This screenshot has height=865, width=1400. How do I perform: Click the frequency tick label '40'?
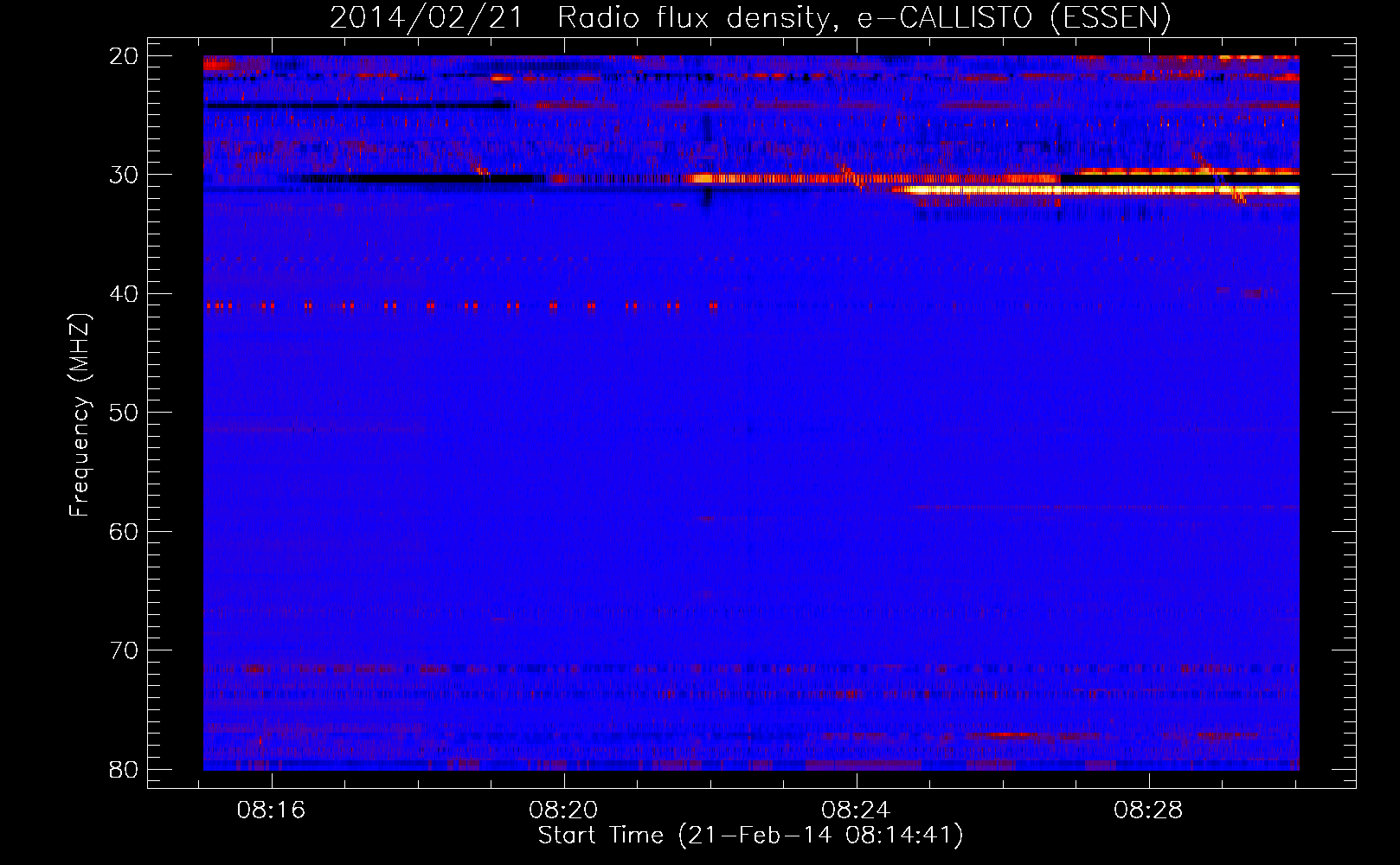pyautogui.click(x=124, y=294)
